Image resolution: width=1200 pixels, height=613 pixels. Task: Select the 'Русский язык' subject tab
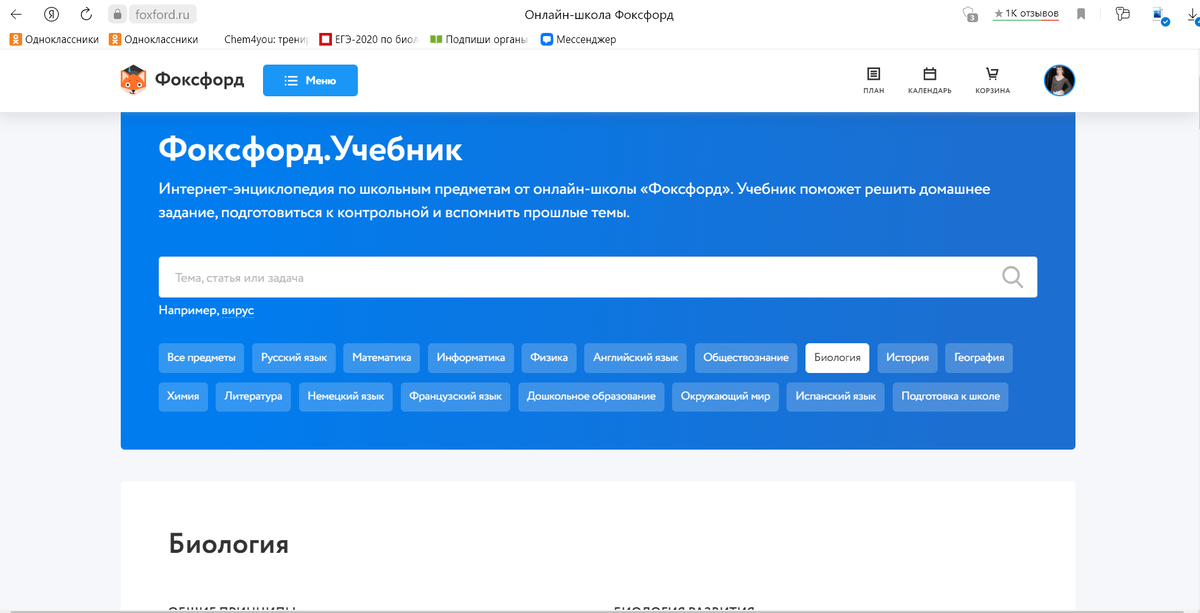(x=294, y=357)
